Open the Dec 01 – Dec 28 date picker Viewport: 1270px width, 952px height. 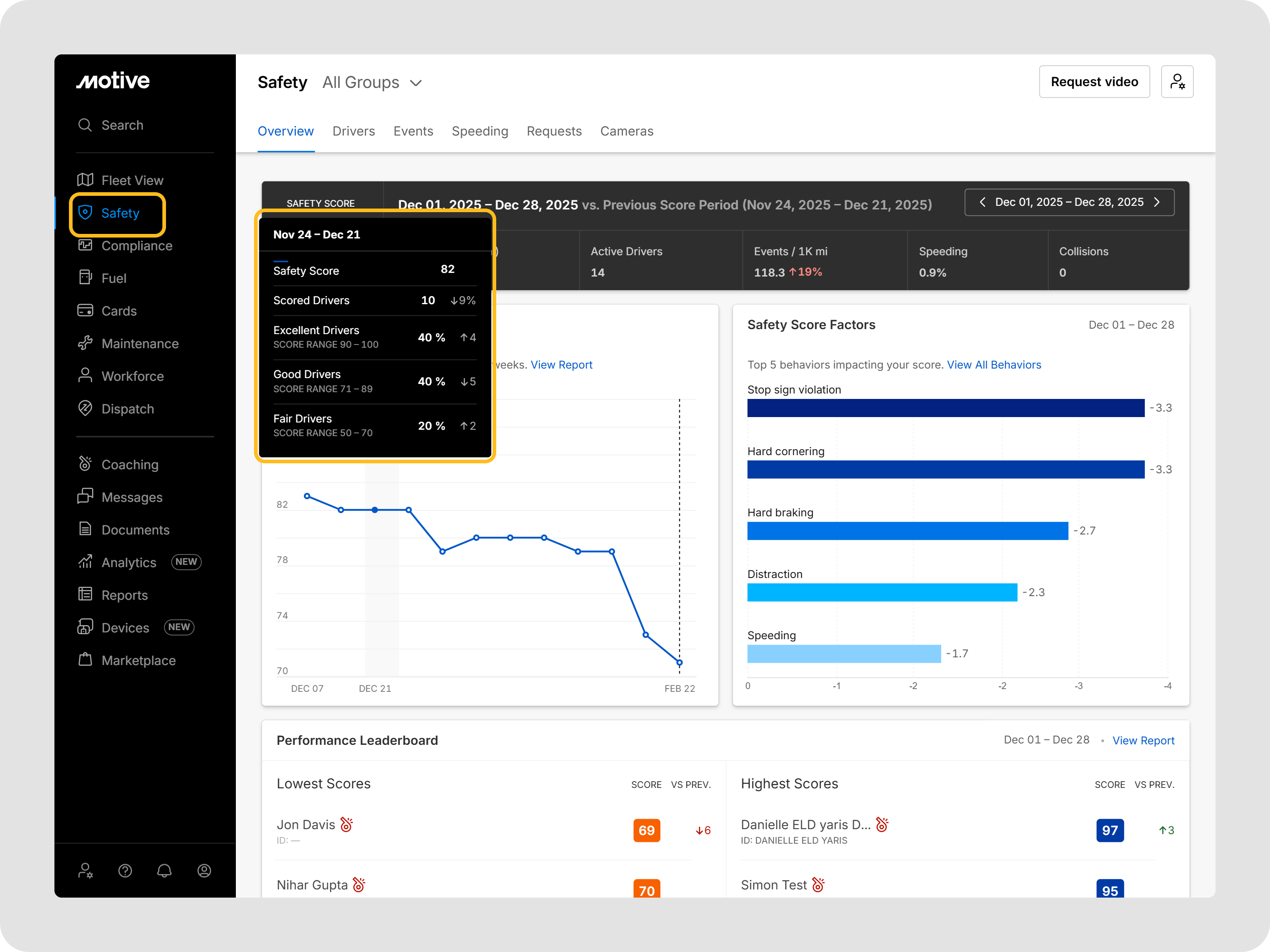(x=1069, y=202)
